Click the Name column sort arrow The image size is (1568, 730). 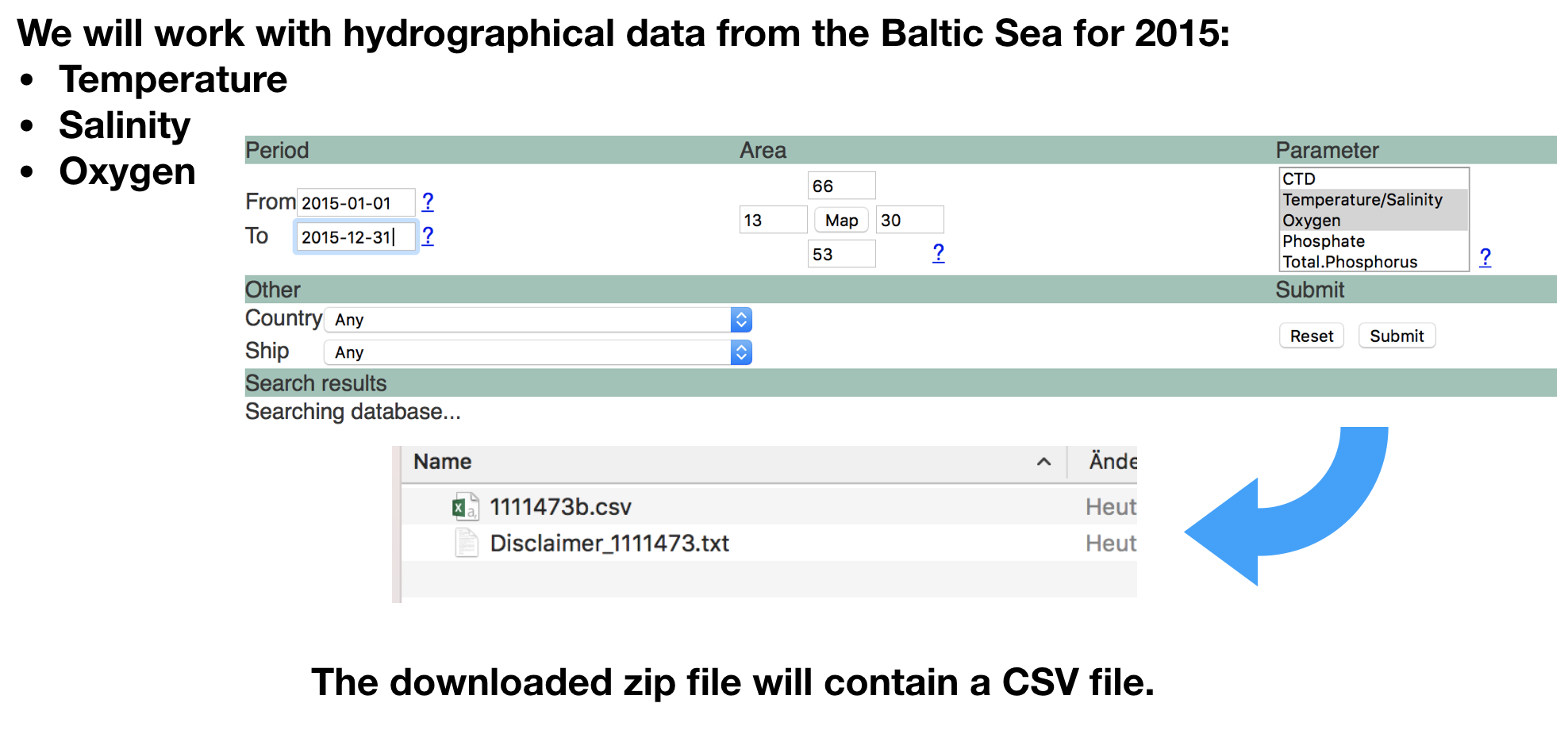pos(1043,462)
